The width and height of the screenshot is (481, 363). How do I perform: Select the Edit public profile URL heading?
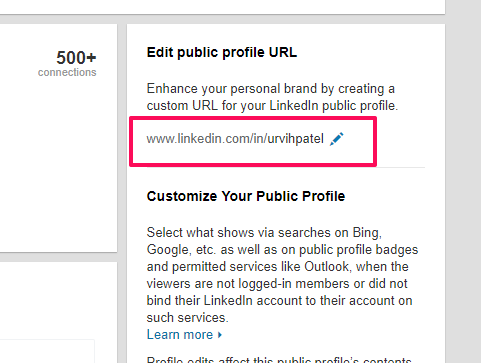(x=222, y=52)
